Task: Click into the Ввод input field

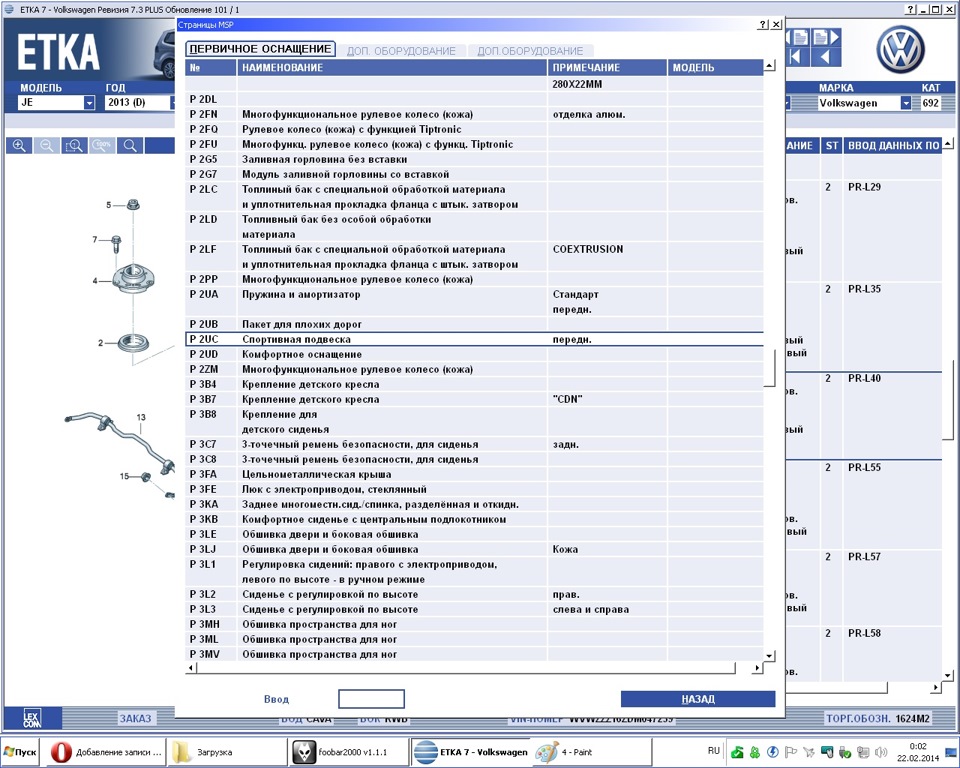Action: pyautogui.click(x=372, y=699)
